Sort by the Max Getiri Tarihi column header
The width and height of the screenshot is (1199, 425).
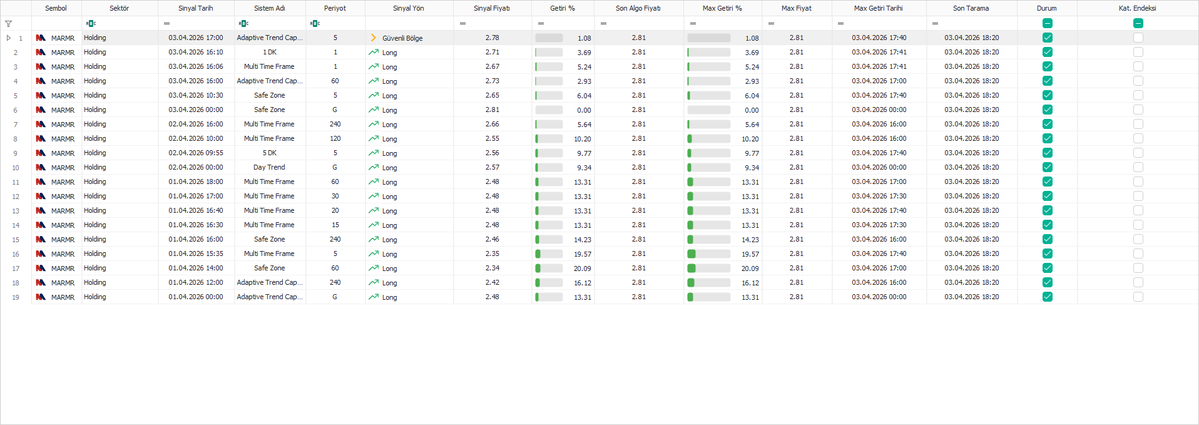pyautogui.click(x=879, y=8)
